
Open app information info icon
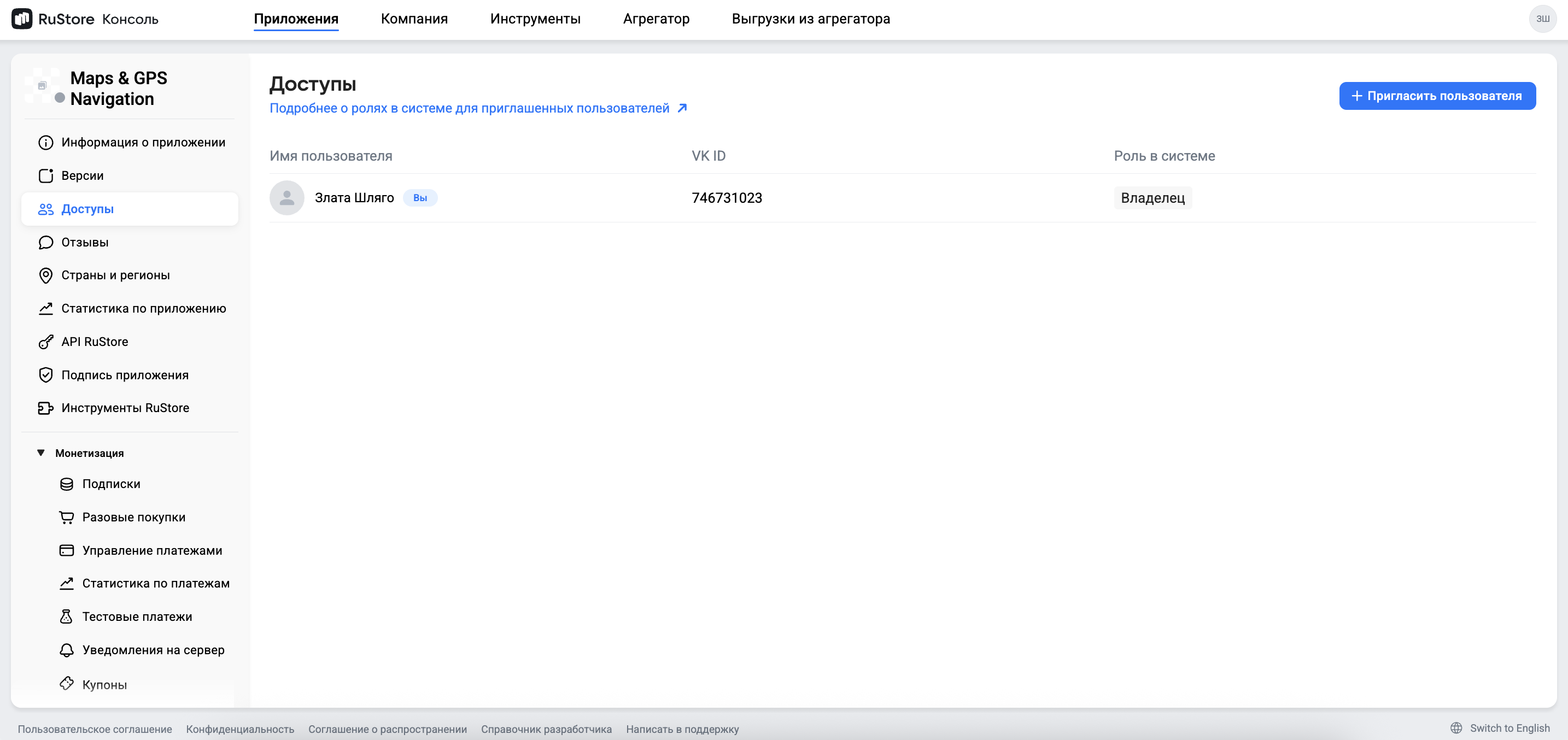pos(46,143)
